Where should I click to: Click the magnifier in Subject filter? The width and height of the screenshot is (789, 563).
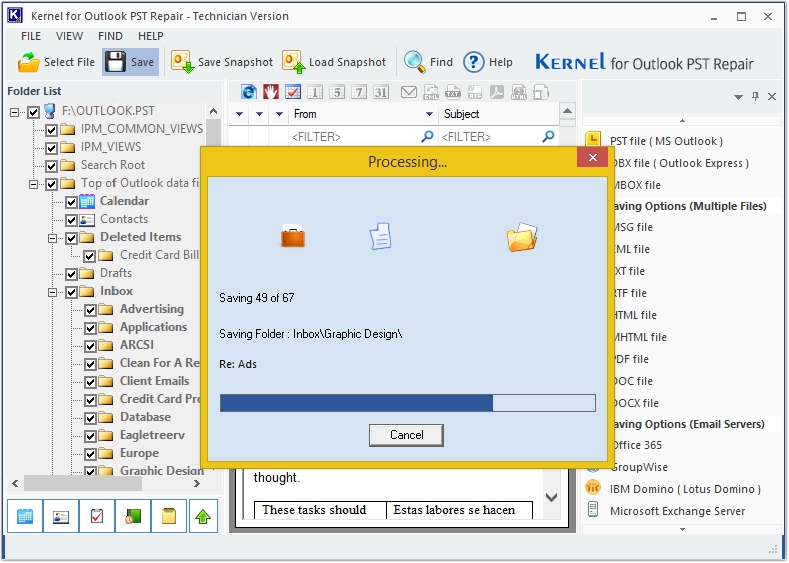(x=548, y=136)
